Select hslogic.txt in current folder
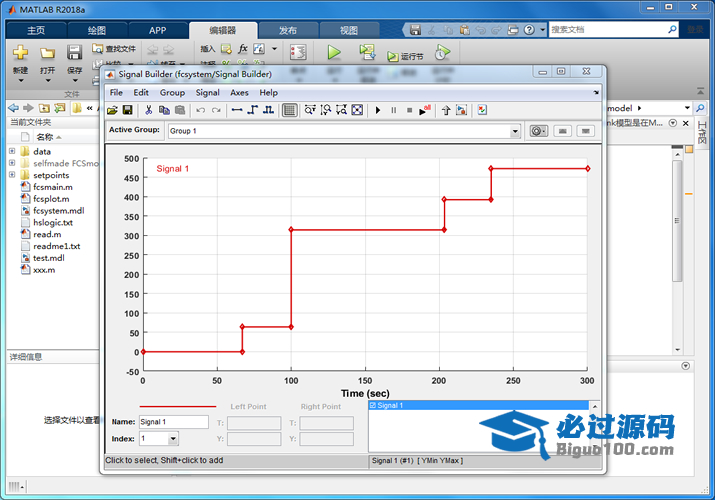Screen dimensions: 715x500 (x=53, y=222)
